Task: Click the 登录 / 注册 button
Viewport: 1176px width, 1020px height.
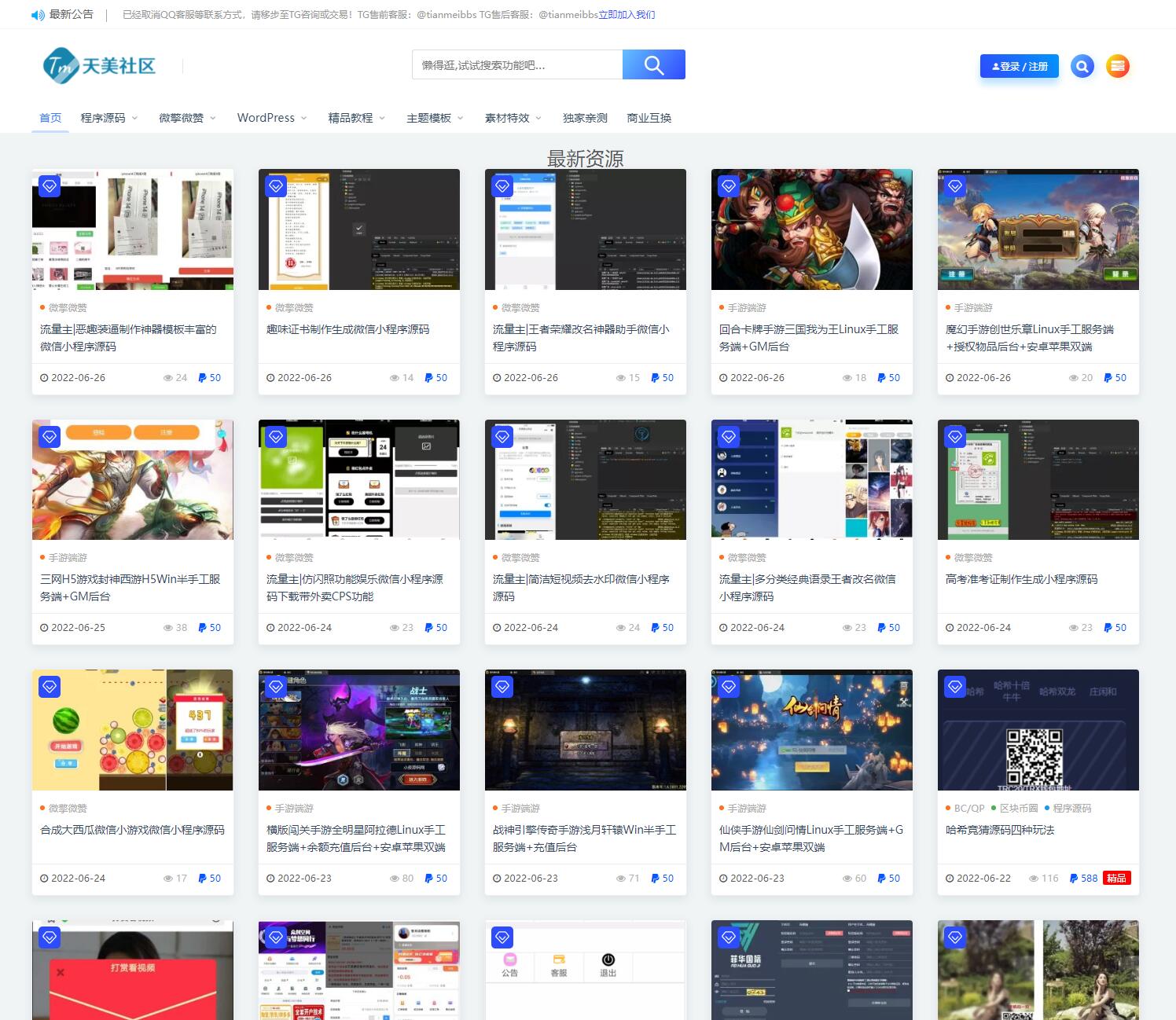Action: pyautogui.click(x=1020, y=66)
